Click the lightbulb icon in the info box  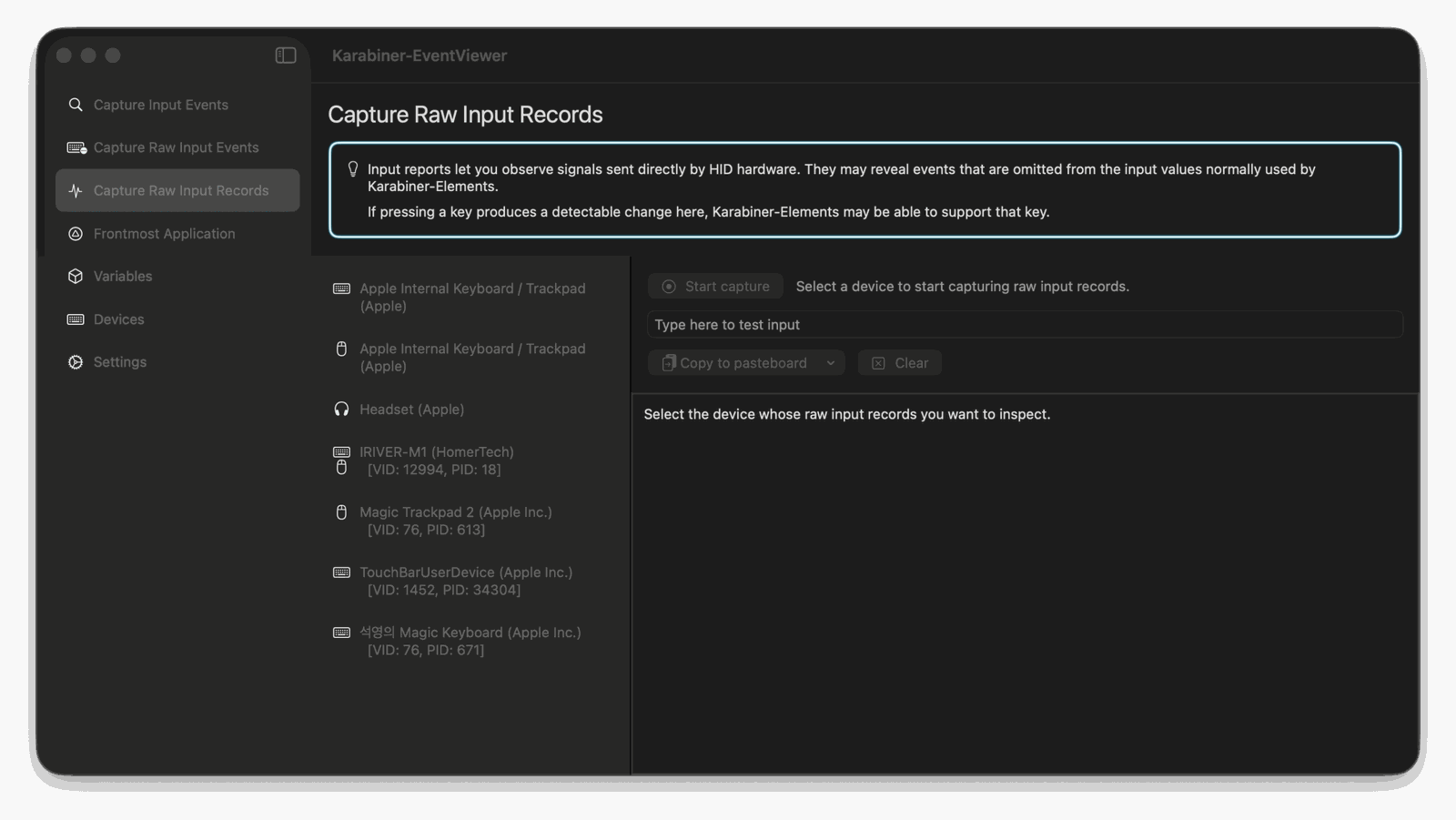[x=353, y=169]
